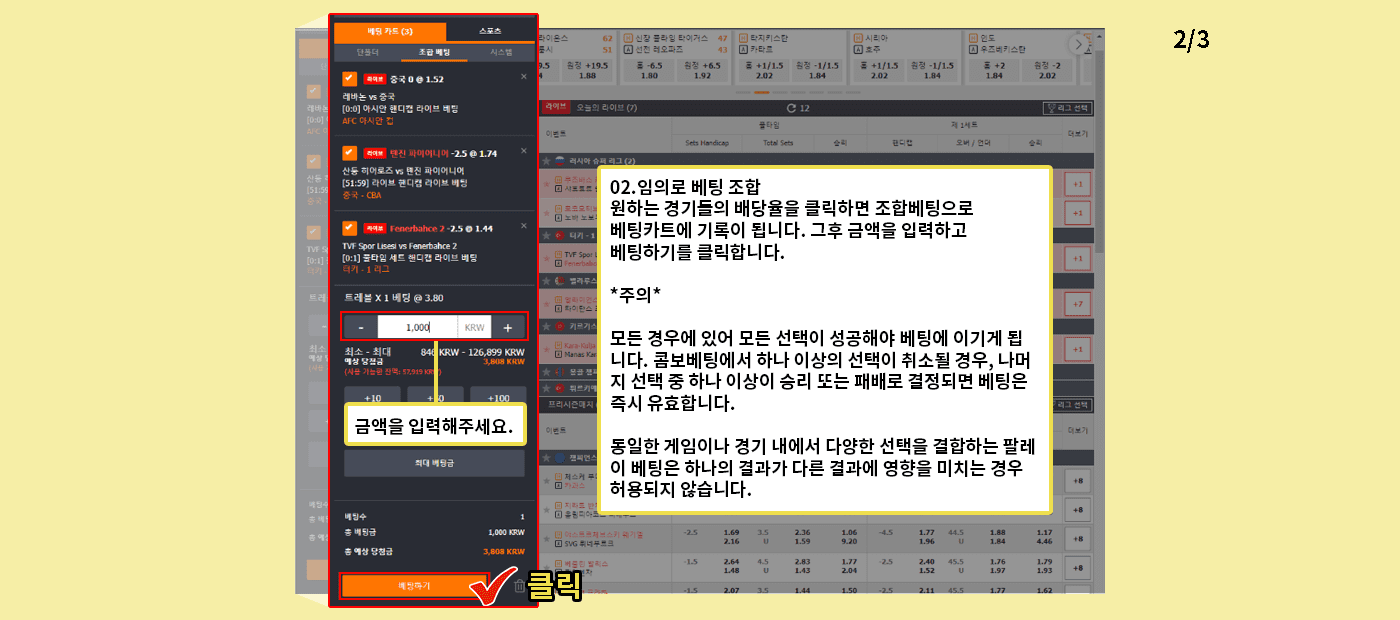This screenshot has height=620, width=1400.
Task: Delete the Fenerbahce 2 selection with X
Action: pyautogui.click(x=523, y=225)
